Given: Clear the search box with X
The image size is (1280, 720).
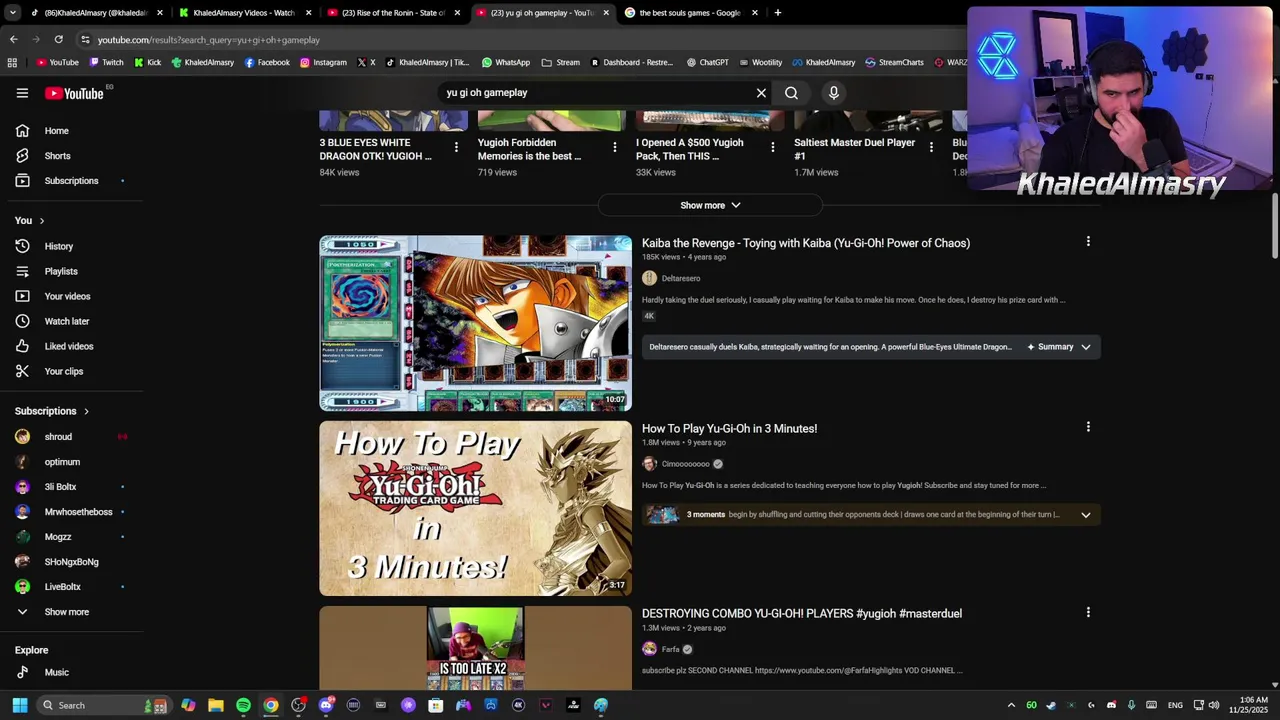Looking at the screenshot, I should pyautogui.click(x=761, y=93).
